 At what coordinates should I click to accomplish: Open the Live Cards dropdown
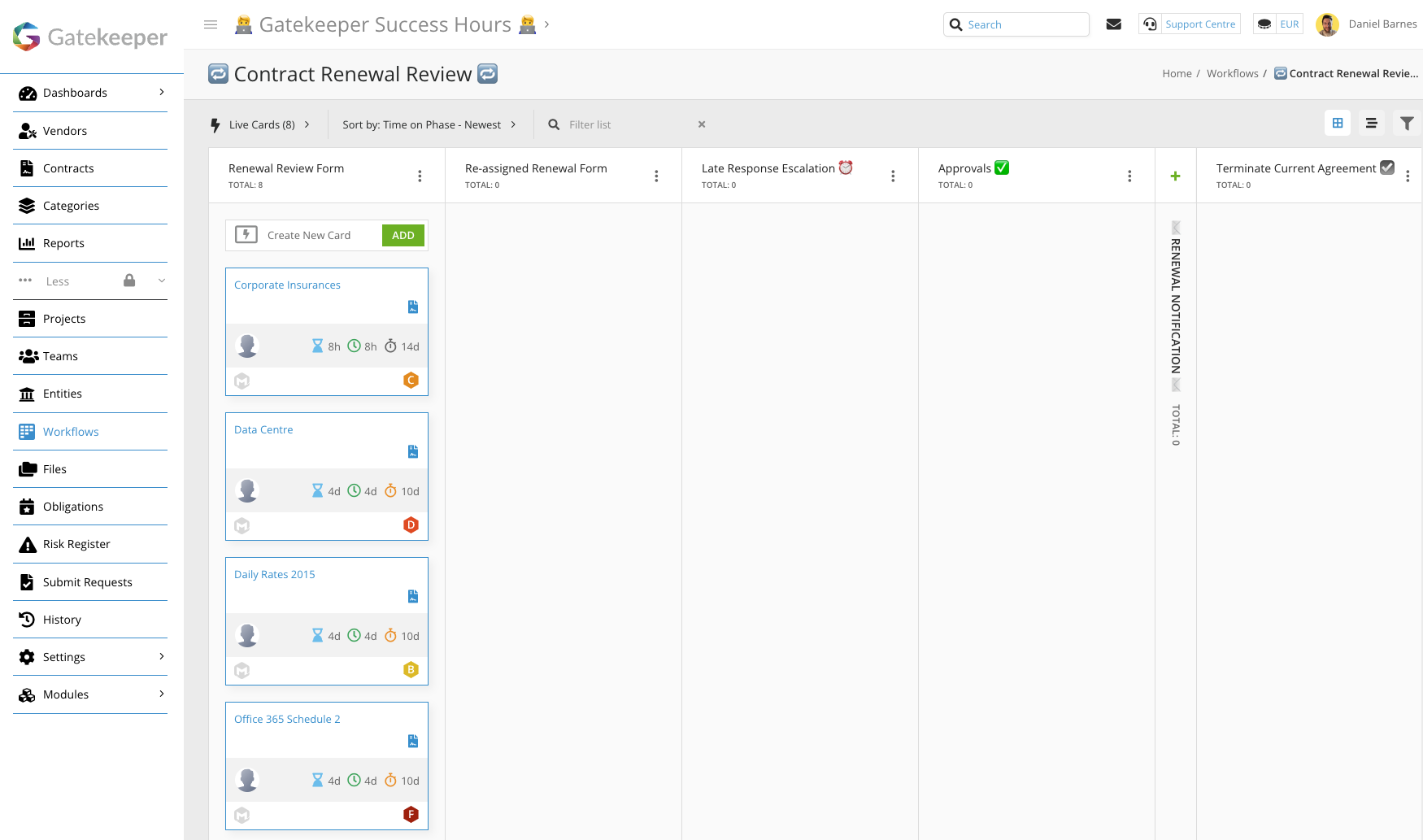[x=262, y=124]
